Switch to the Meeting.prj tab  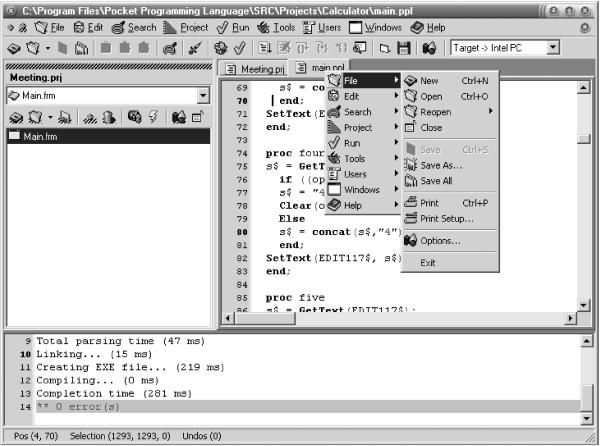[254, 69]
